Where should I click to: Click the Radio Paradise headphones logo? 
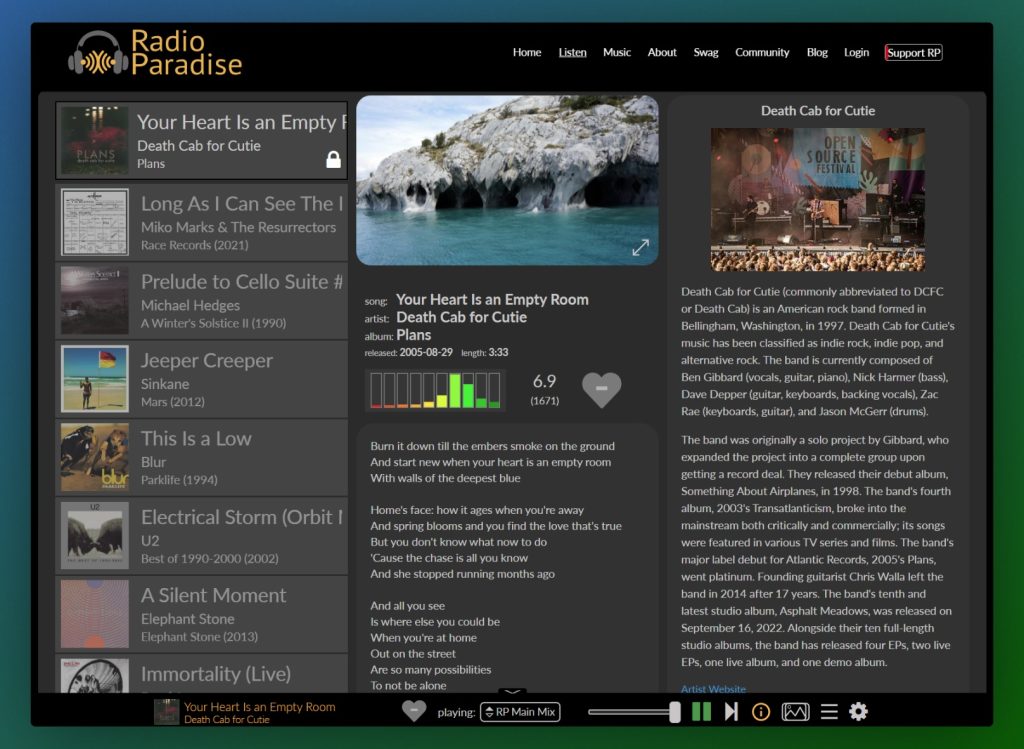98,55
